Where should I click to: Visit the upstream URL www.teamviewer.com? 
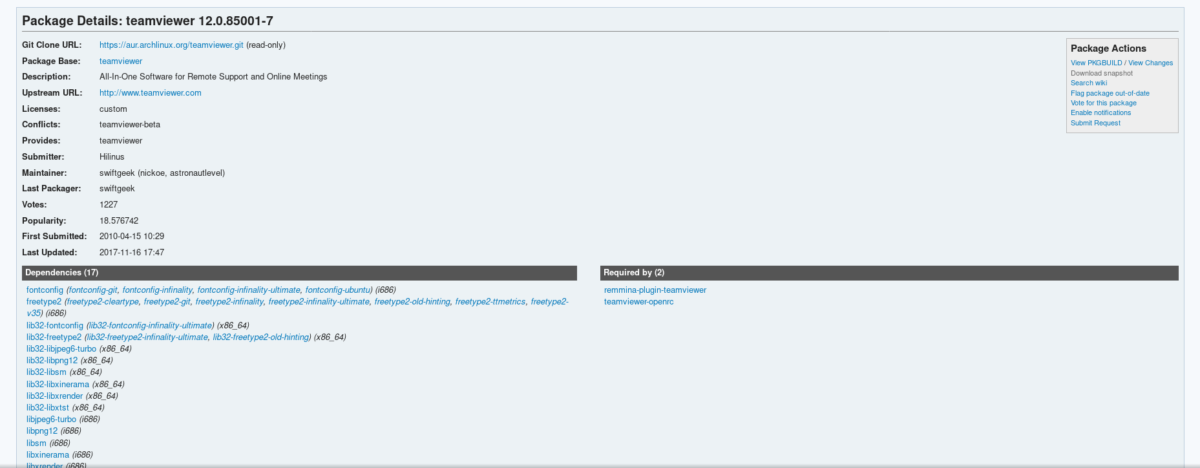(150, 93)
